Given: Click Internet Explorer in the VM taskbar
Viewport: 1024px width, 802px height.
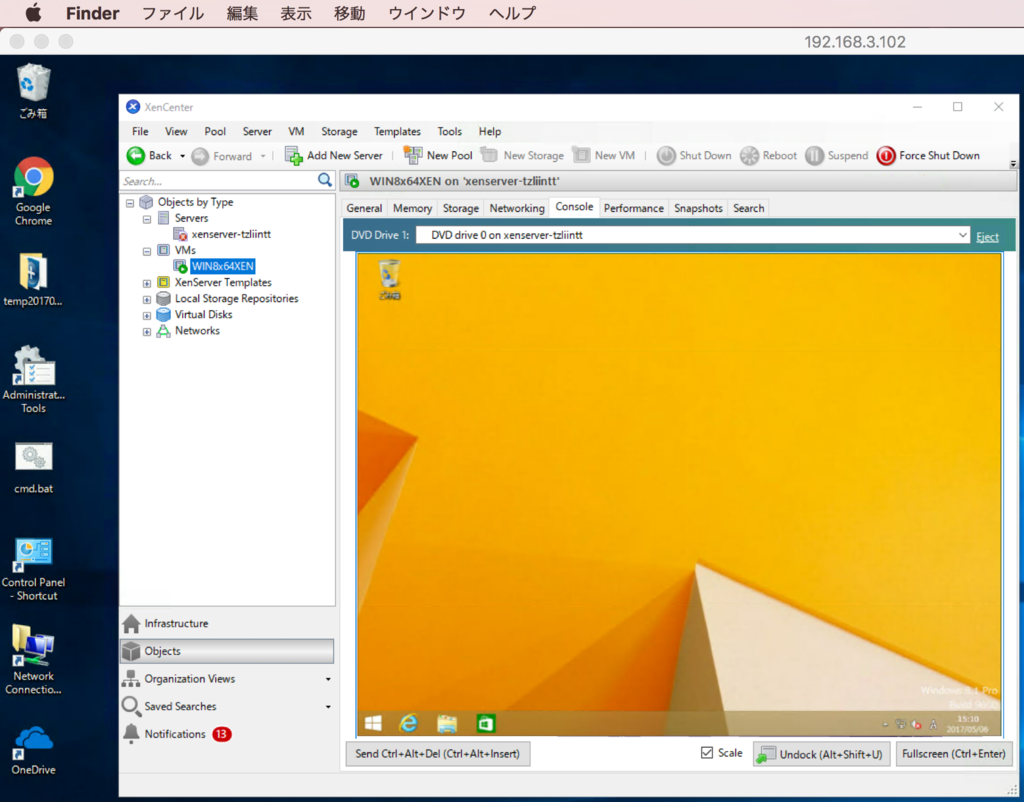Looking at the screenshot, I should [x=408, y=723].
